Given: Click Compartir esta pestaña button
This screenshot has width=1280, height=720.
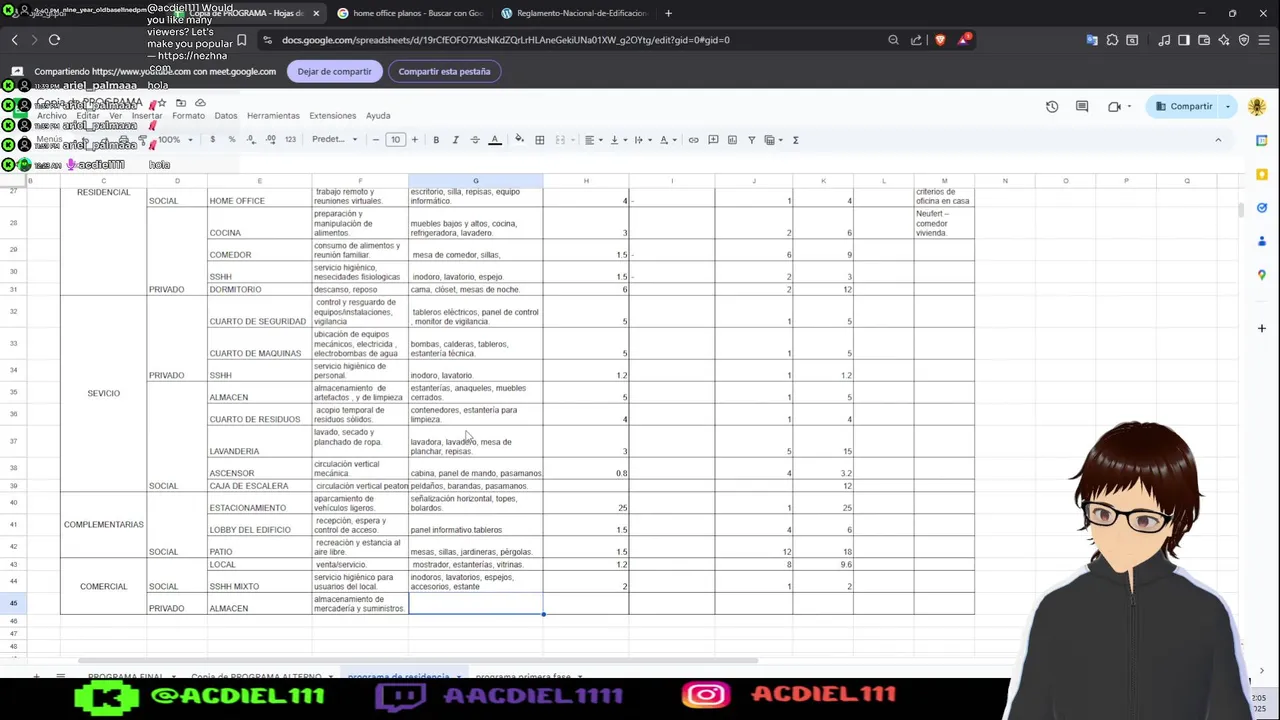Looking at the screenshot, I should (444, 71).
